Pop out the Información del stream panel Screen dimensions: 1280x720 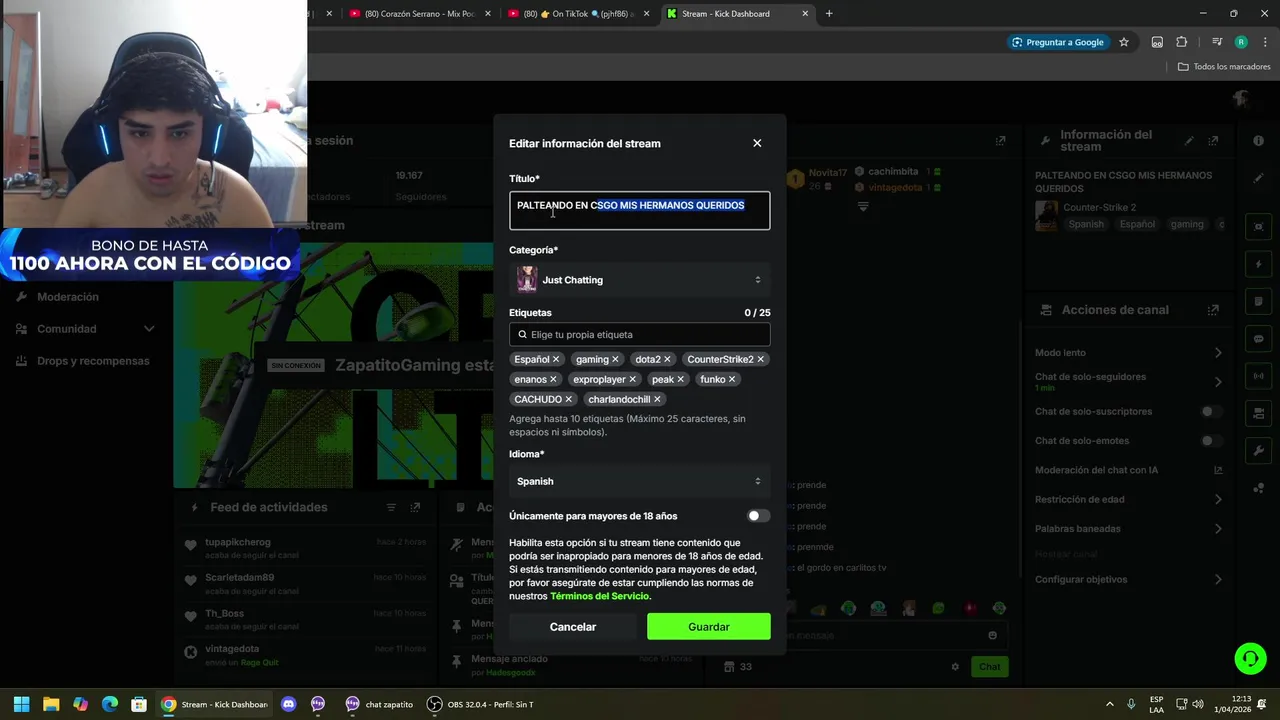1214,141
